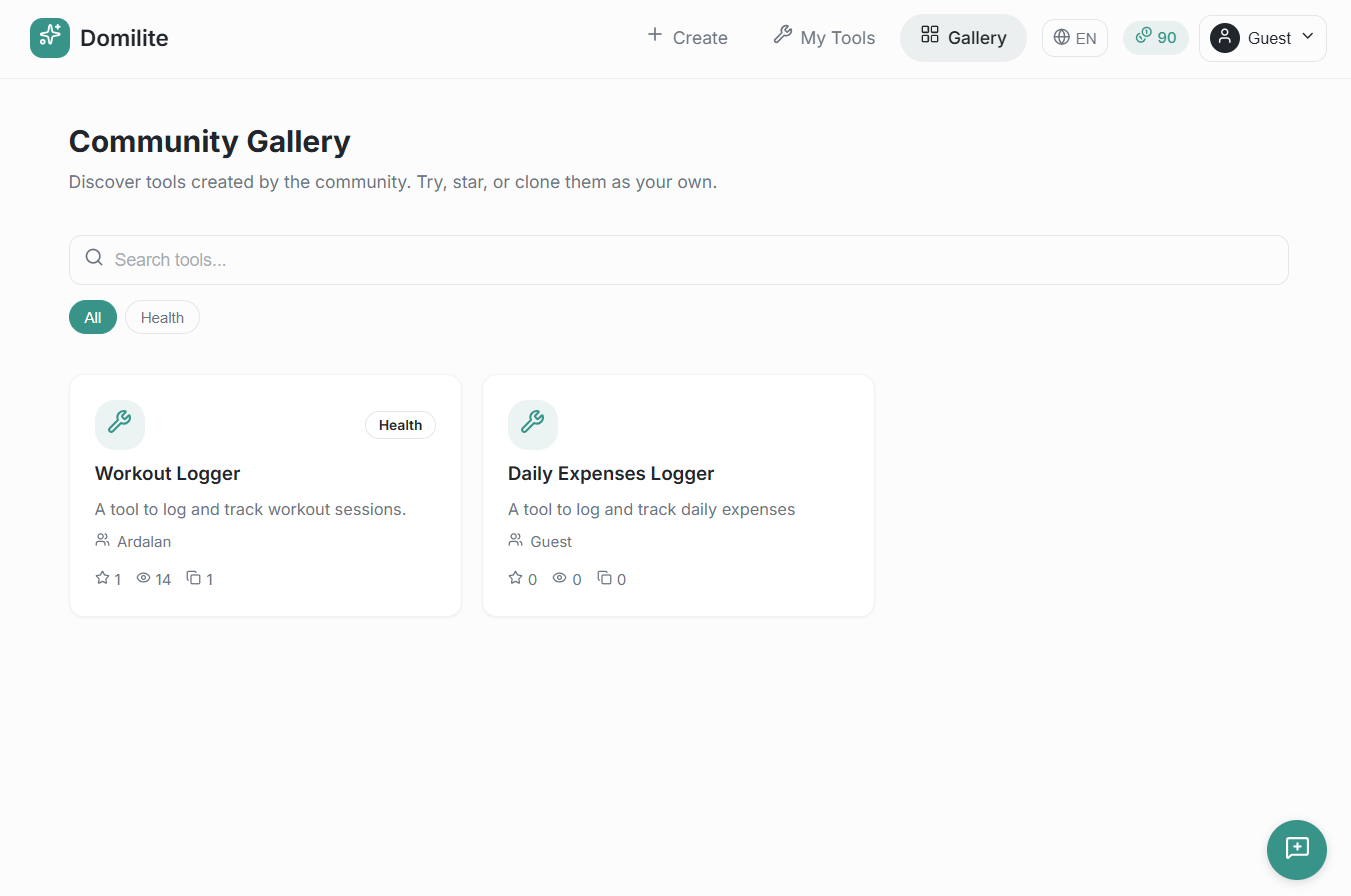Viewport: 1351px width, 896px height.
Task: Click the author name Ardalan
Action: pyautogui.click(x=144, y=541)
